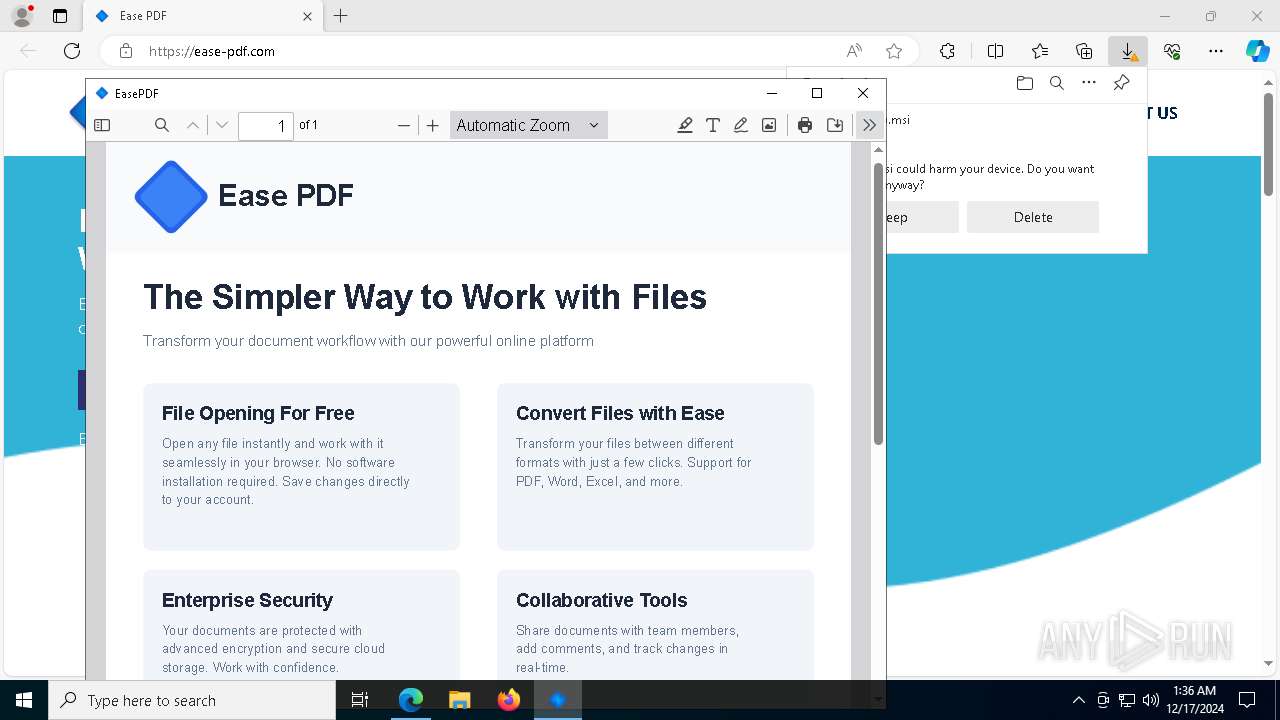
Task: Open Task View on taskbar
Action: (x=360, y=700)
